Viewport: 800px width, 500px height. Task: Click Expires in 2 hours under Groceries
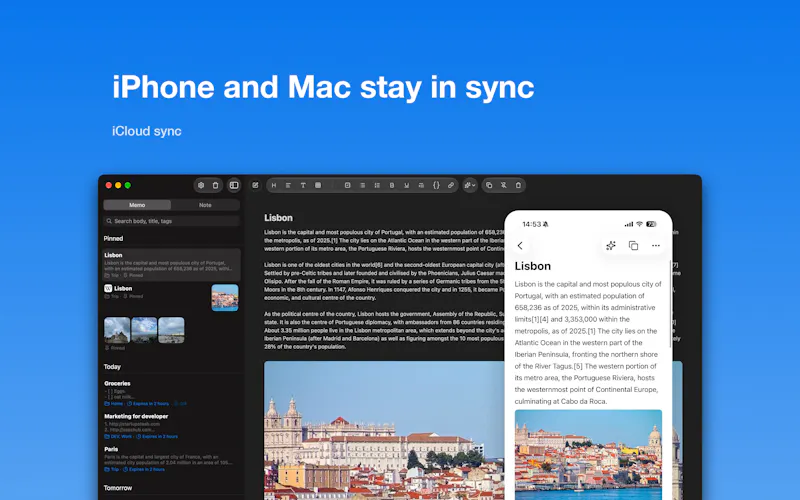pos(148,404)
